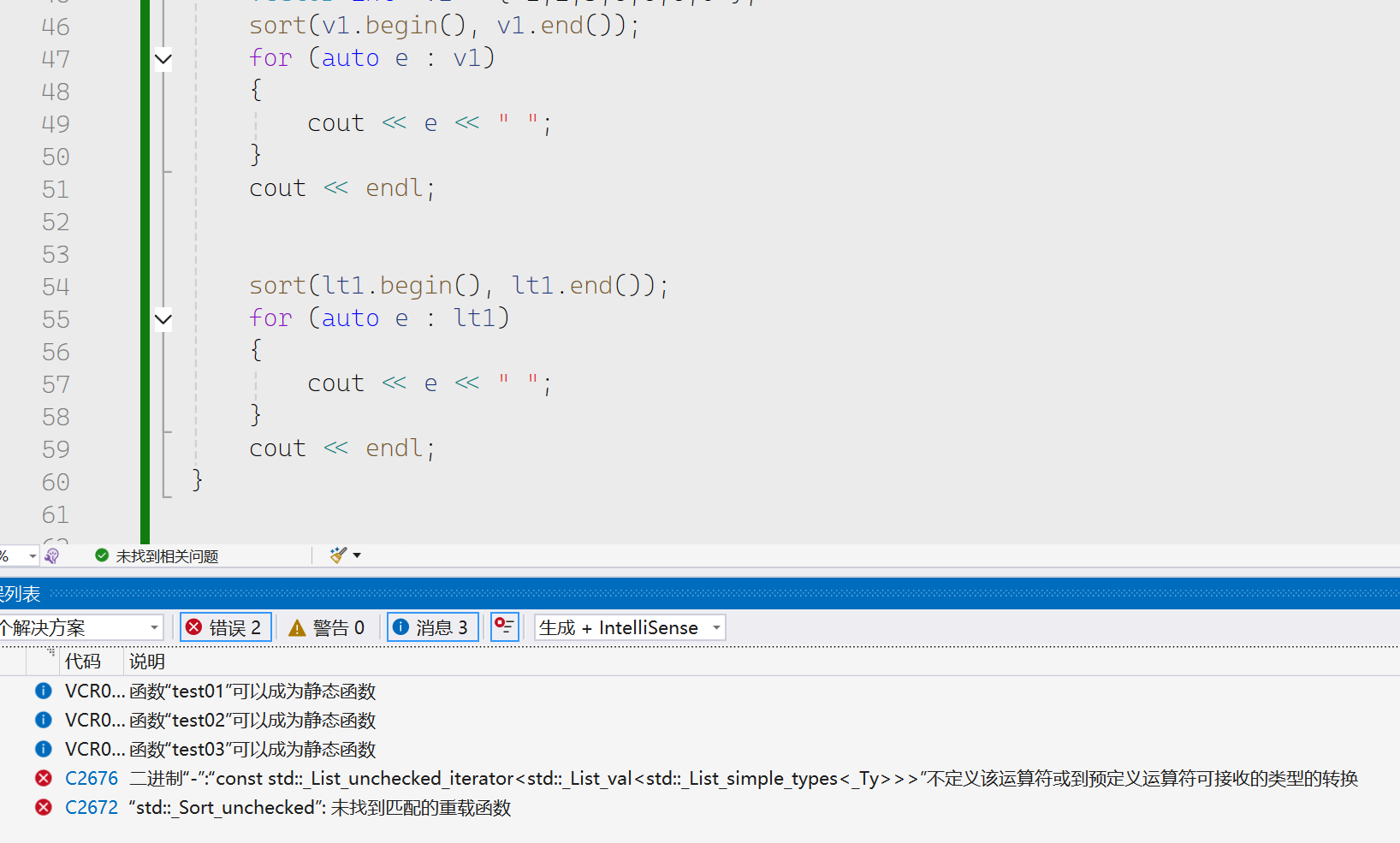The height and width of the screenshot is (843, 1400).
Task: Toggle the 警告 0 warnings filter
Action: 327,627
